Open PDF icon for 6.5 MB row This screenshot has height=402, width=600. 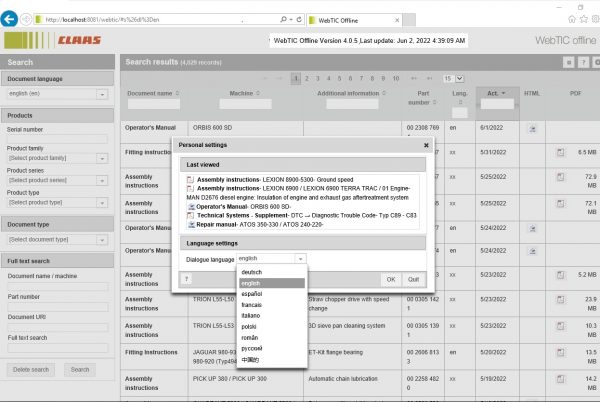pyautogui.click(x=560, y=153)
